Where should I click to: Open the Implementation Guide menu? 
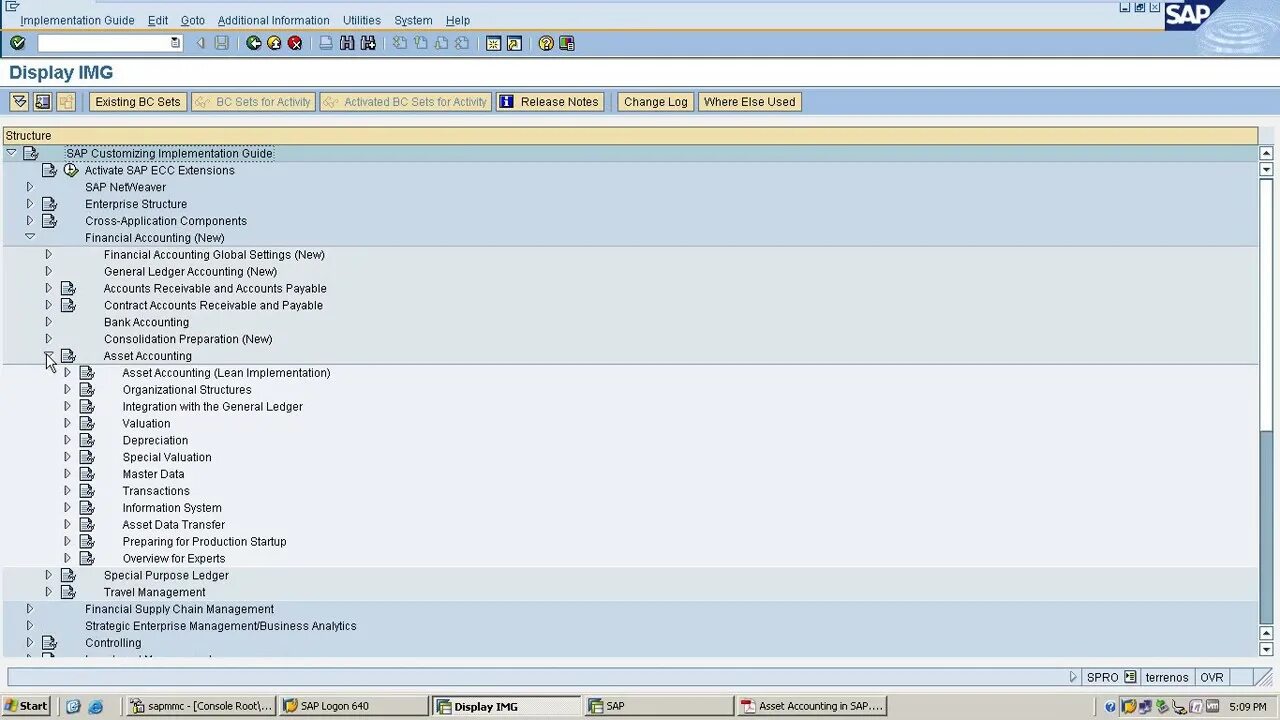tap(77, 20)
